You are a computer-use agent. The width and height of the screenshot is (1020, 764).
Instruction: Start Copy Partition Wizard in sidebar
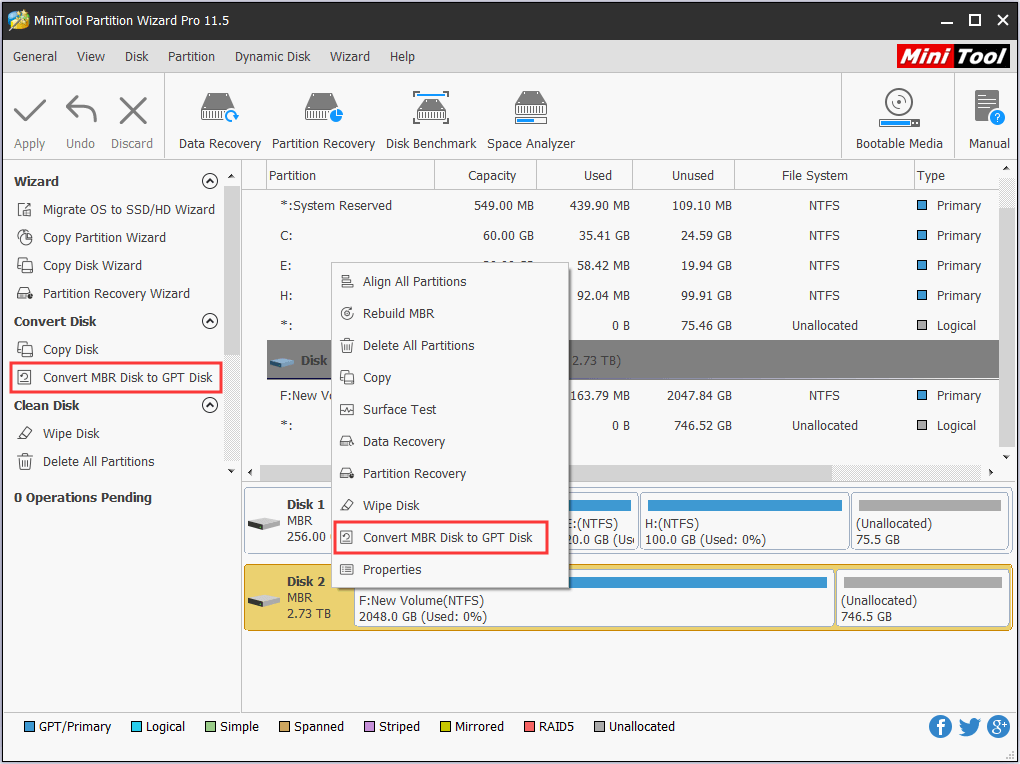pos(91,238)
